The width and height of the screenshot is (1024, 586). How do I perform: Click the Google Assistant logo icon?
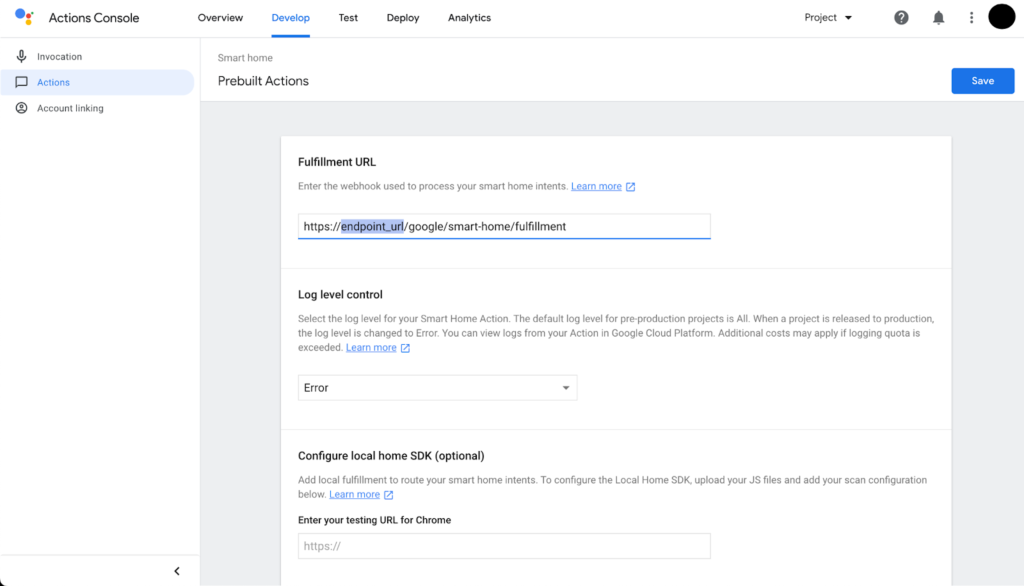pos(25,17)
